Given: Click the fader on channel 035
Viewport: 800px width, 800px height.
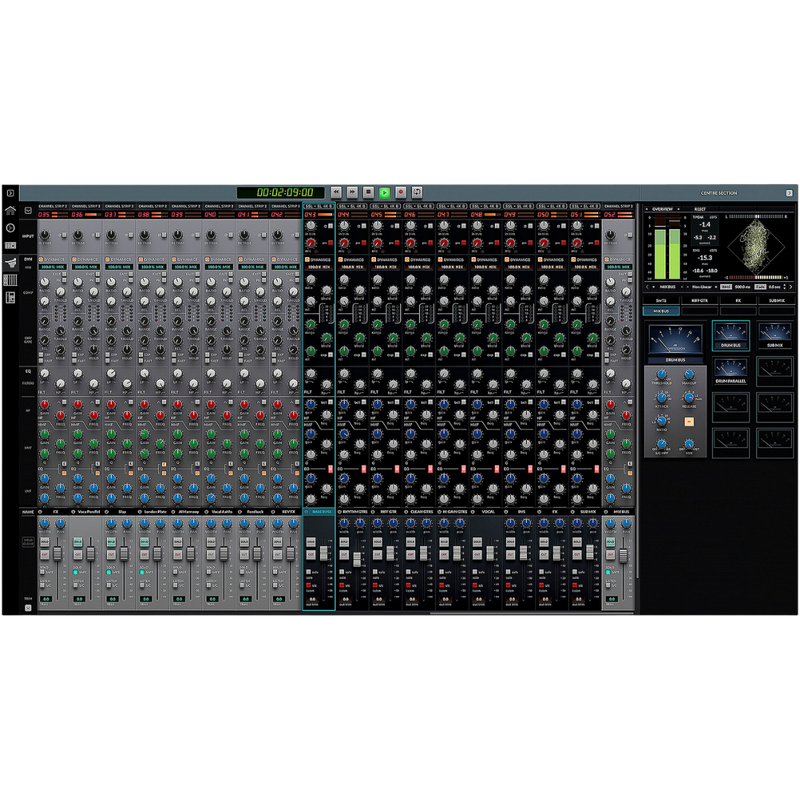Looking at the screenshot, I should [59, 555].
